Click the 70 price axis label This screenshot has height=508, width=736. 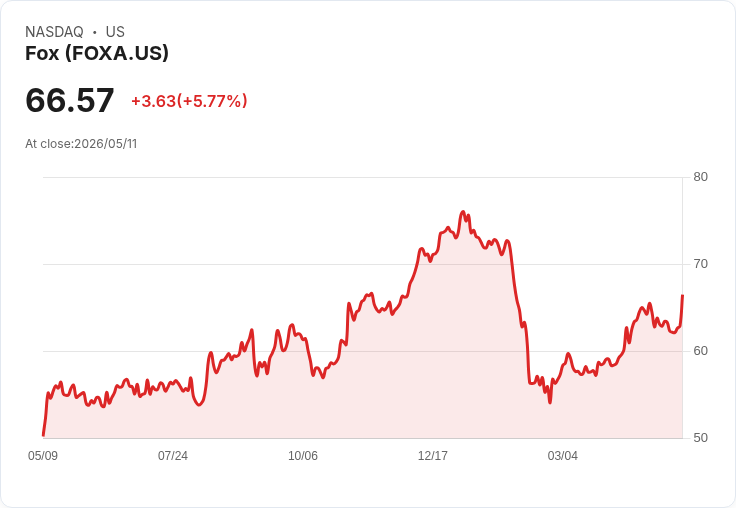tap(700, 264)
